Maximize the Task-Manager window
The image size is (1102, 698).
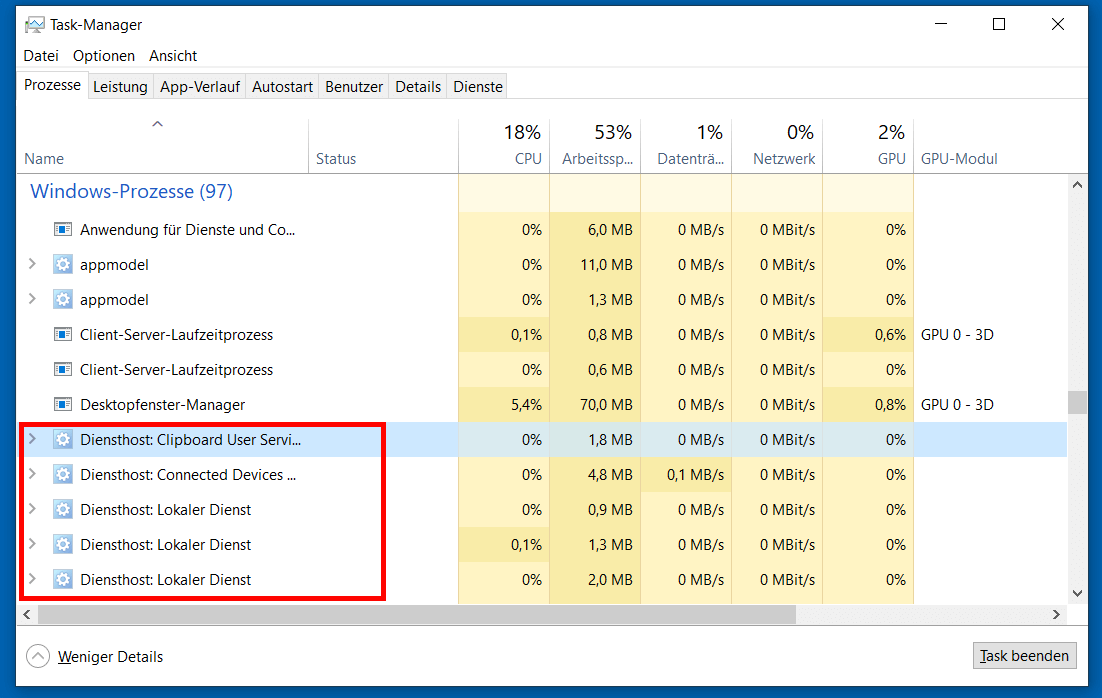[999, 24]
